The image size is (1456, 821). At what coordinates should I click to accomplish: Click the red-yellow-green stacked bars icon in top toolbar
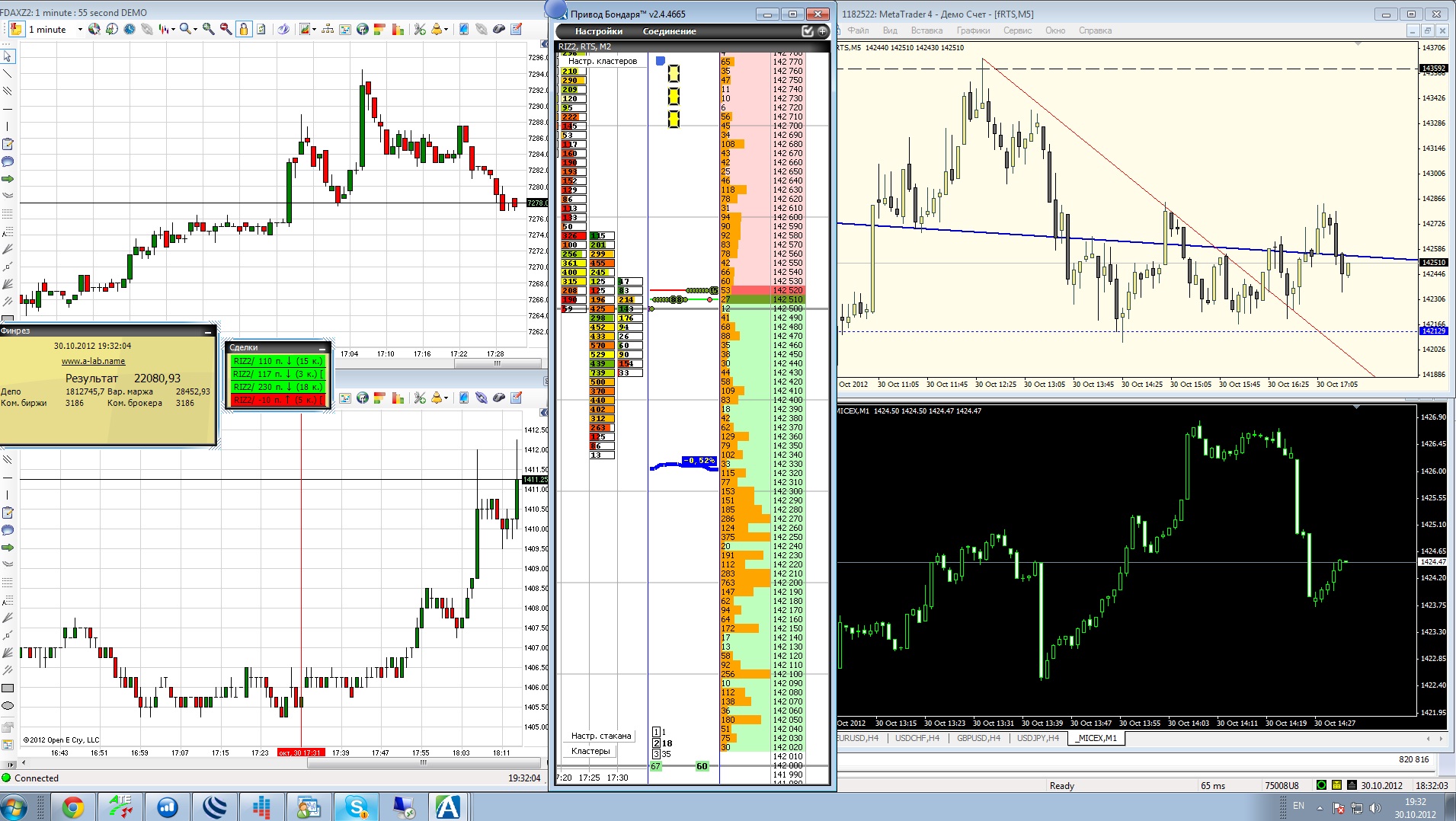click(x=379, y=30)
